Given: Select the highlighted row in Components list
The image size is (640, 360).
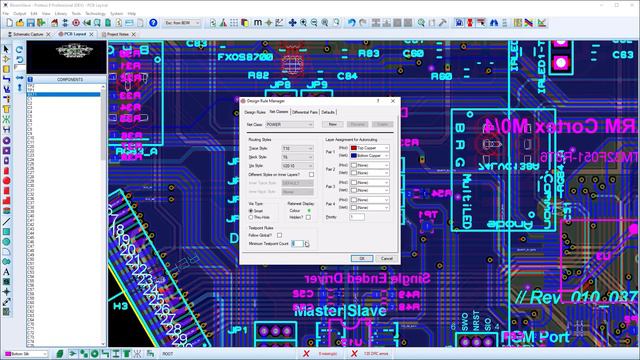Looking at the screenshot, I should pyautogui.click(x=64, y=94).
